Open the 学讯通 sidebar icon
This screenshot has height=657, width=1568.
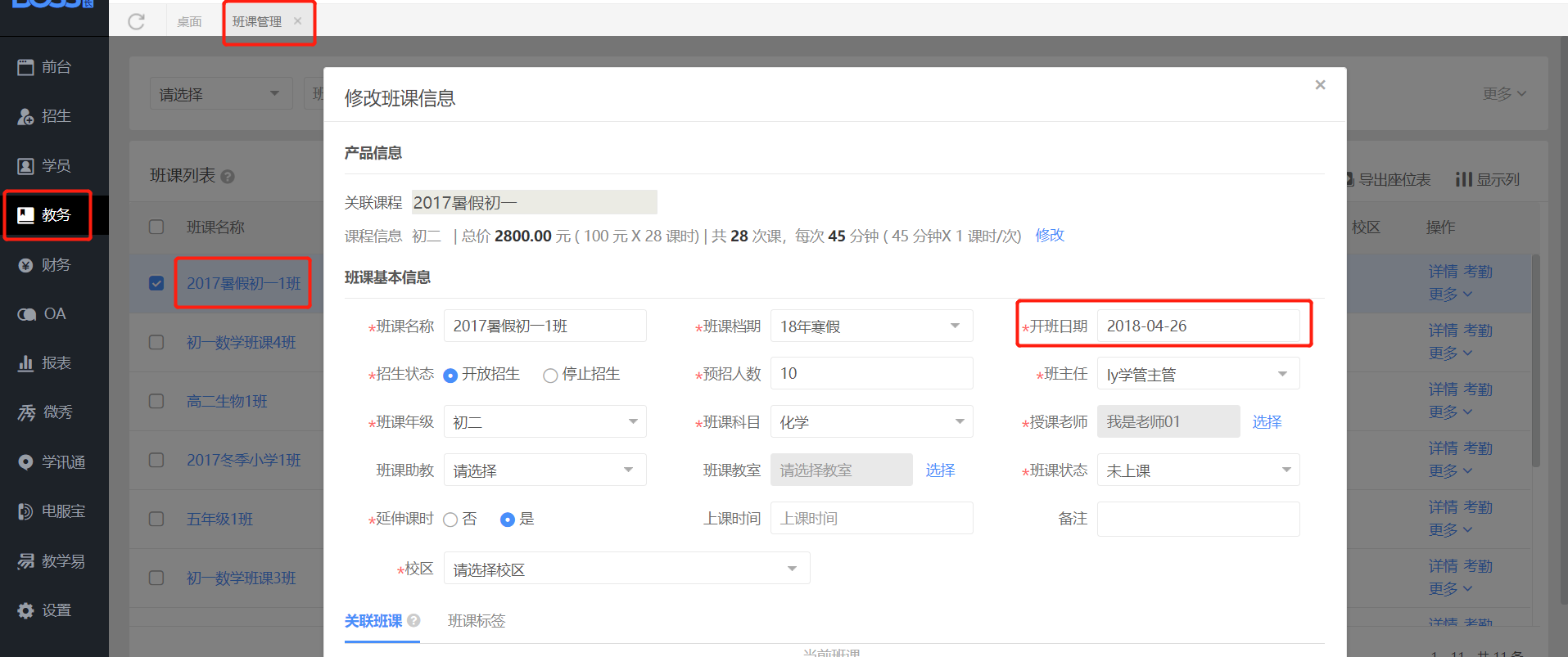(x=26, y=462)
